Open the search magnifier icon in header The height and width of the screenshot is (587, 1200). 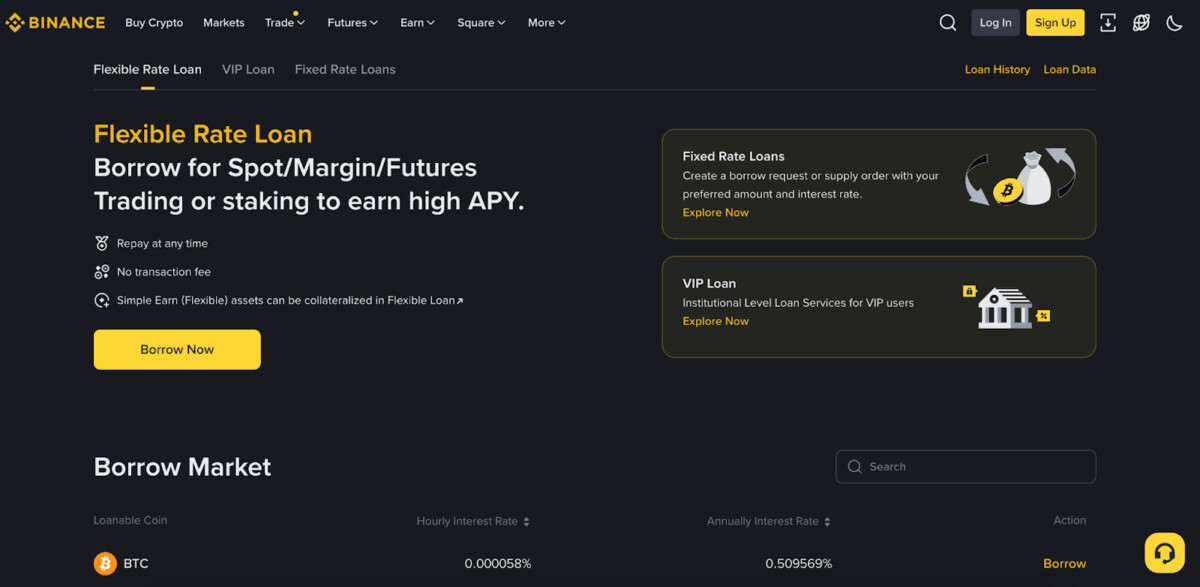click(948, 22)
